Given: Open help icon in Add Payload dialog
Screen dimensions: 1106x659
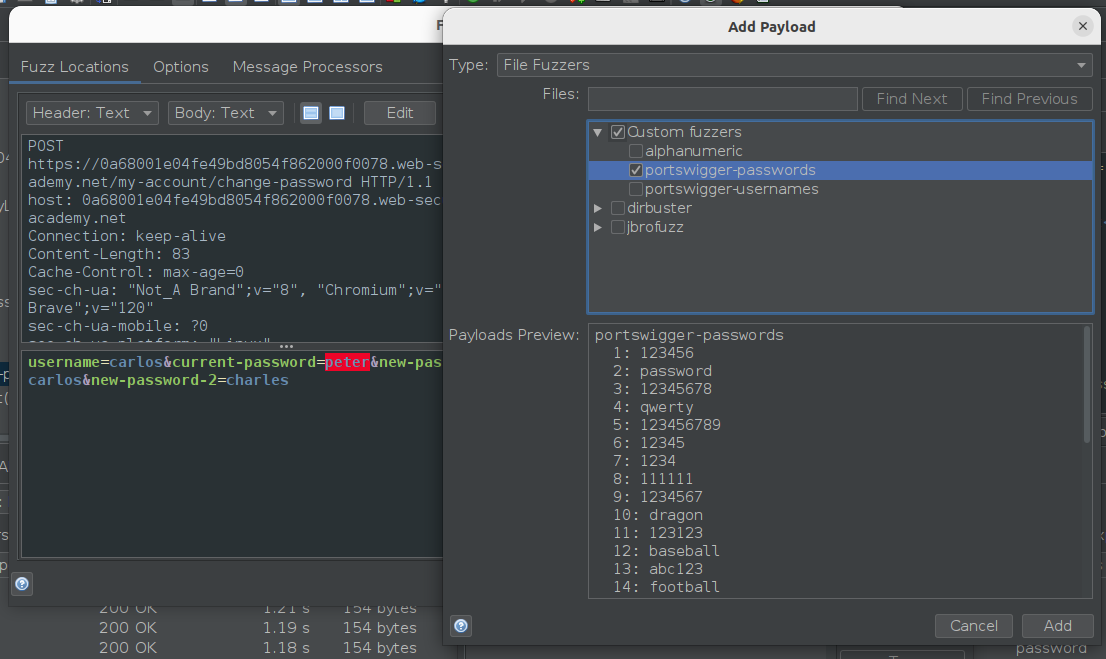Looking at the screenshot, I should [x=461, y=626].
